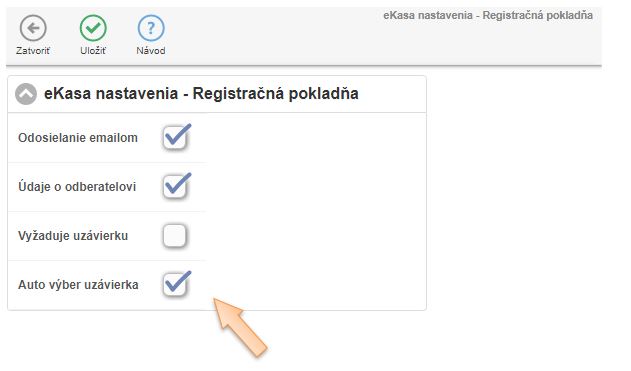Click the Uložiť text label

pos(93,51)
